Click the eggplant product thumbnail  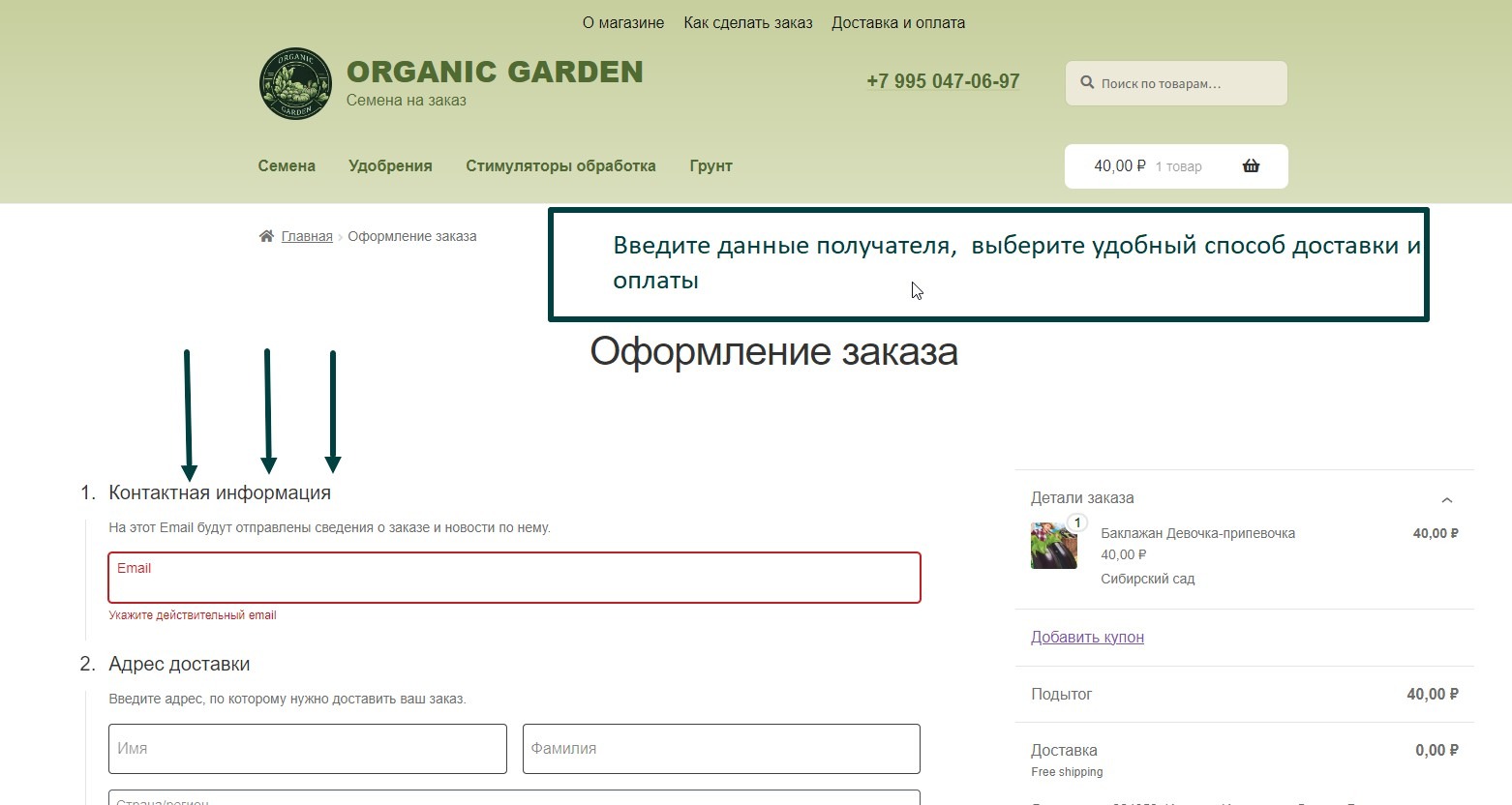[x=1053, y=546]
